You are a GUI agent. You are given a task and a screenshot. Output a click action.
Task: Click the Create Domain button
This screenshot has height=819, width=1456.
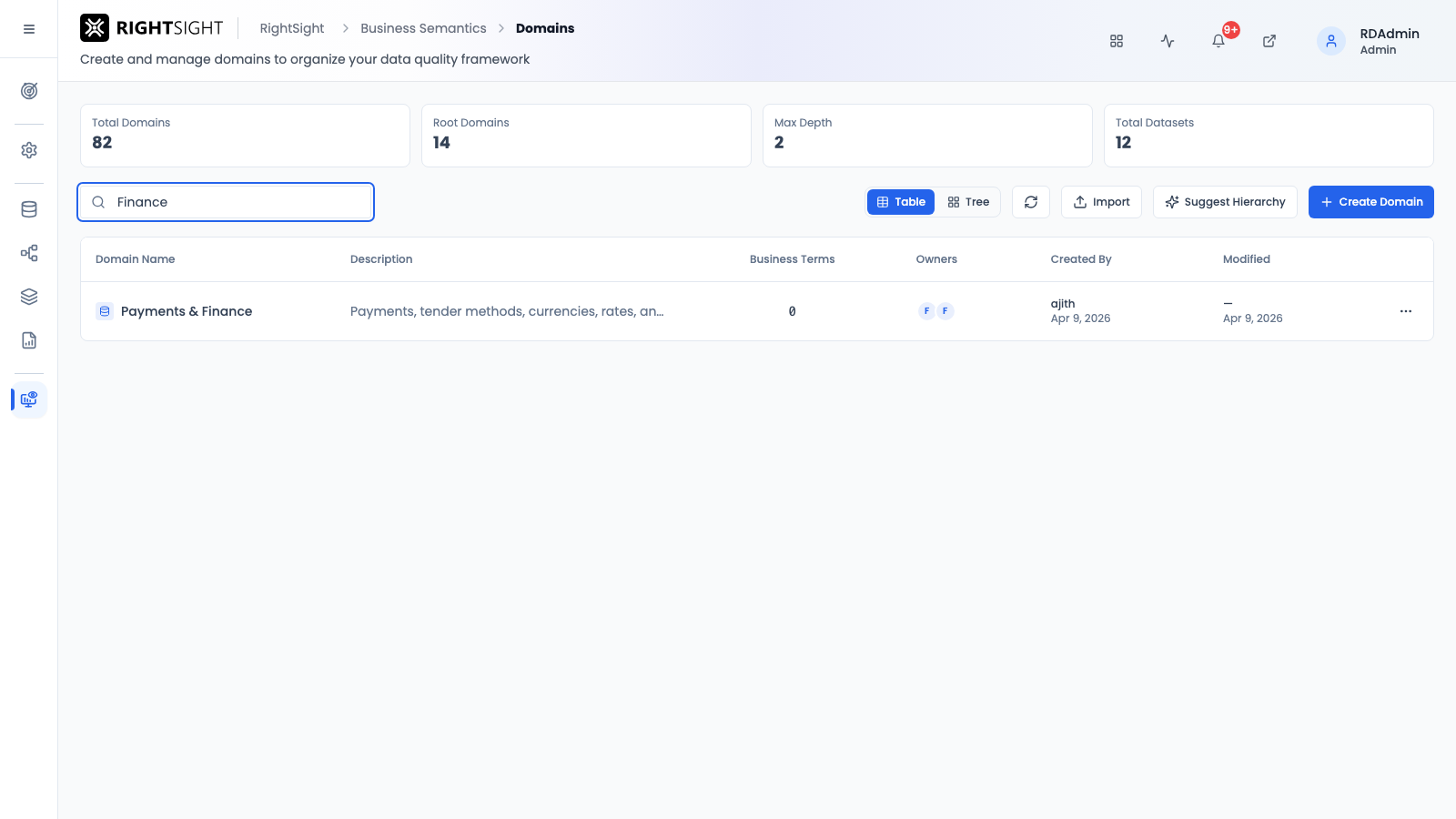(x=1371, y=202)
